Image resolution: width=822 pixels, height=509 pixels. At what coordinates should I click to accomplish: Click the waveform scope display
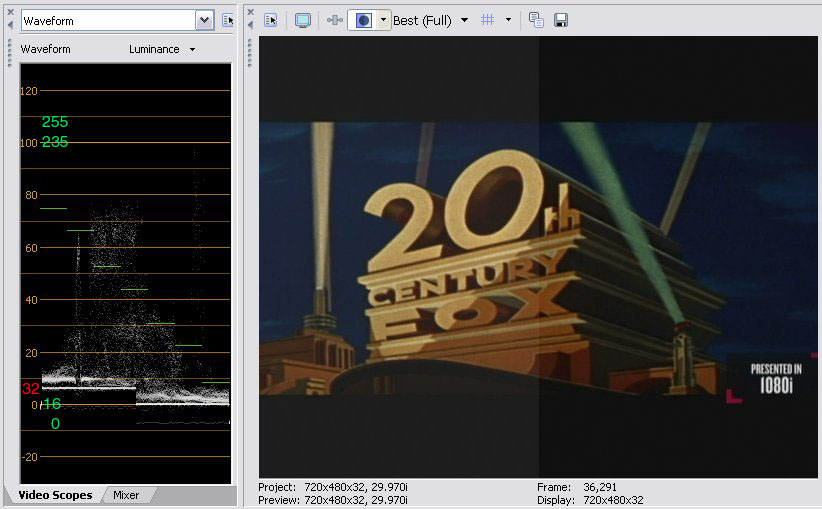(125, 273)
